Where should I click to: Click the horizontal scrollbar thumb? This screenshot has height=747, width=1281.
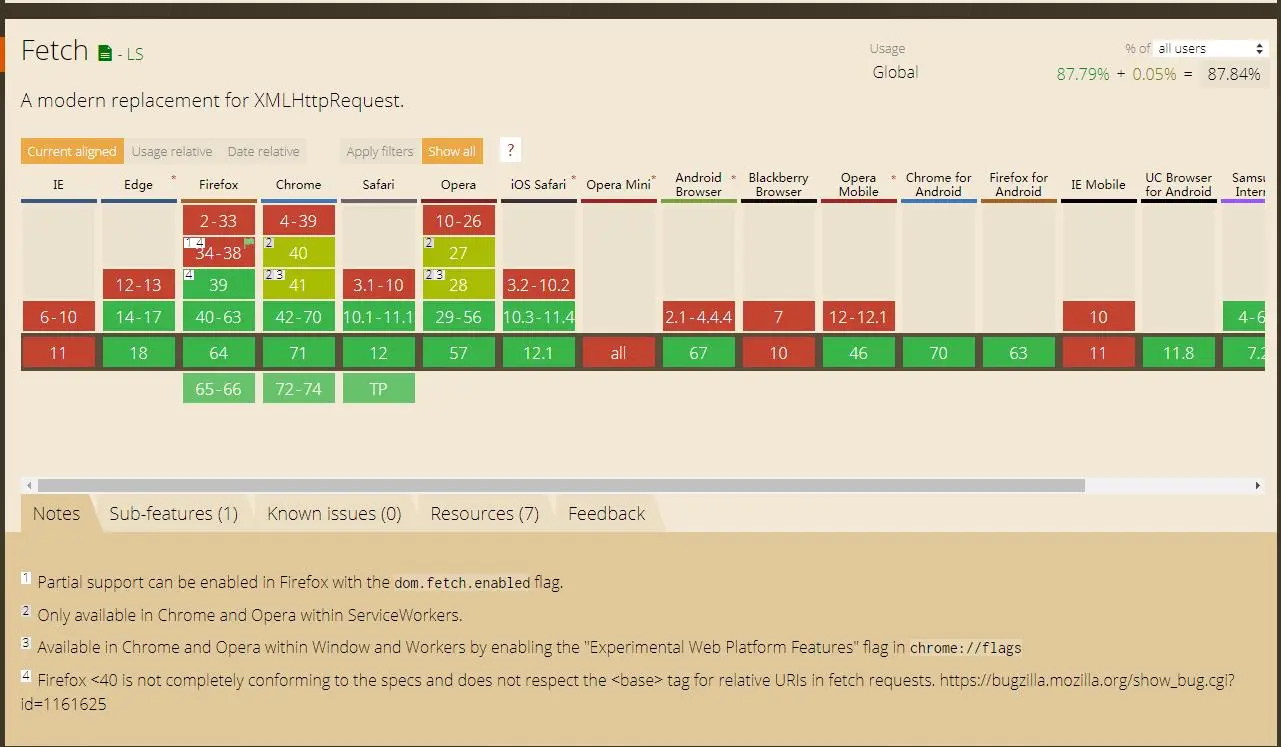point(561,486)
